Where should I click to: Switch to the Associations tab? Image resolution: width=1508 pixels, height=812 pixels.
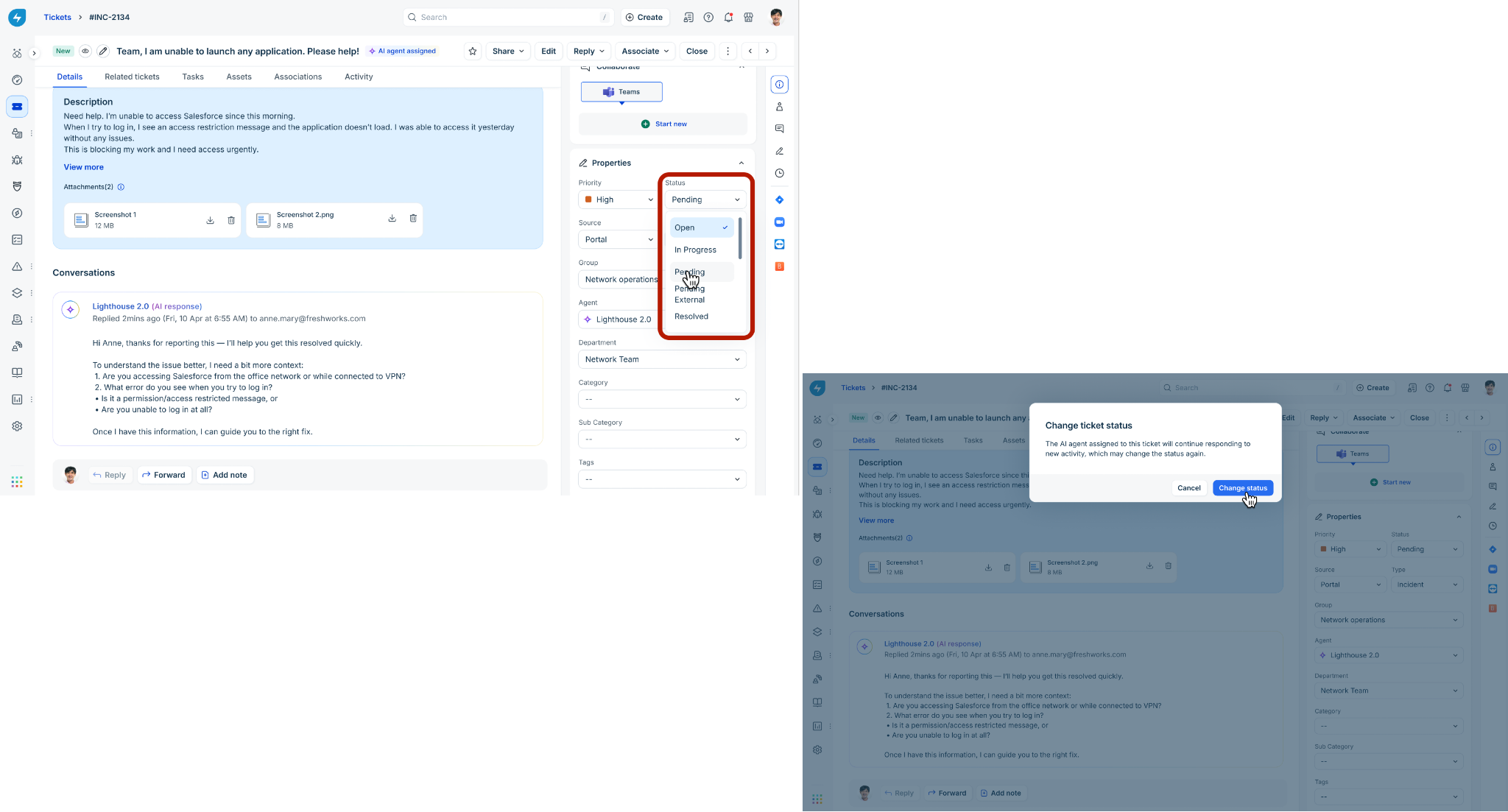297,77
